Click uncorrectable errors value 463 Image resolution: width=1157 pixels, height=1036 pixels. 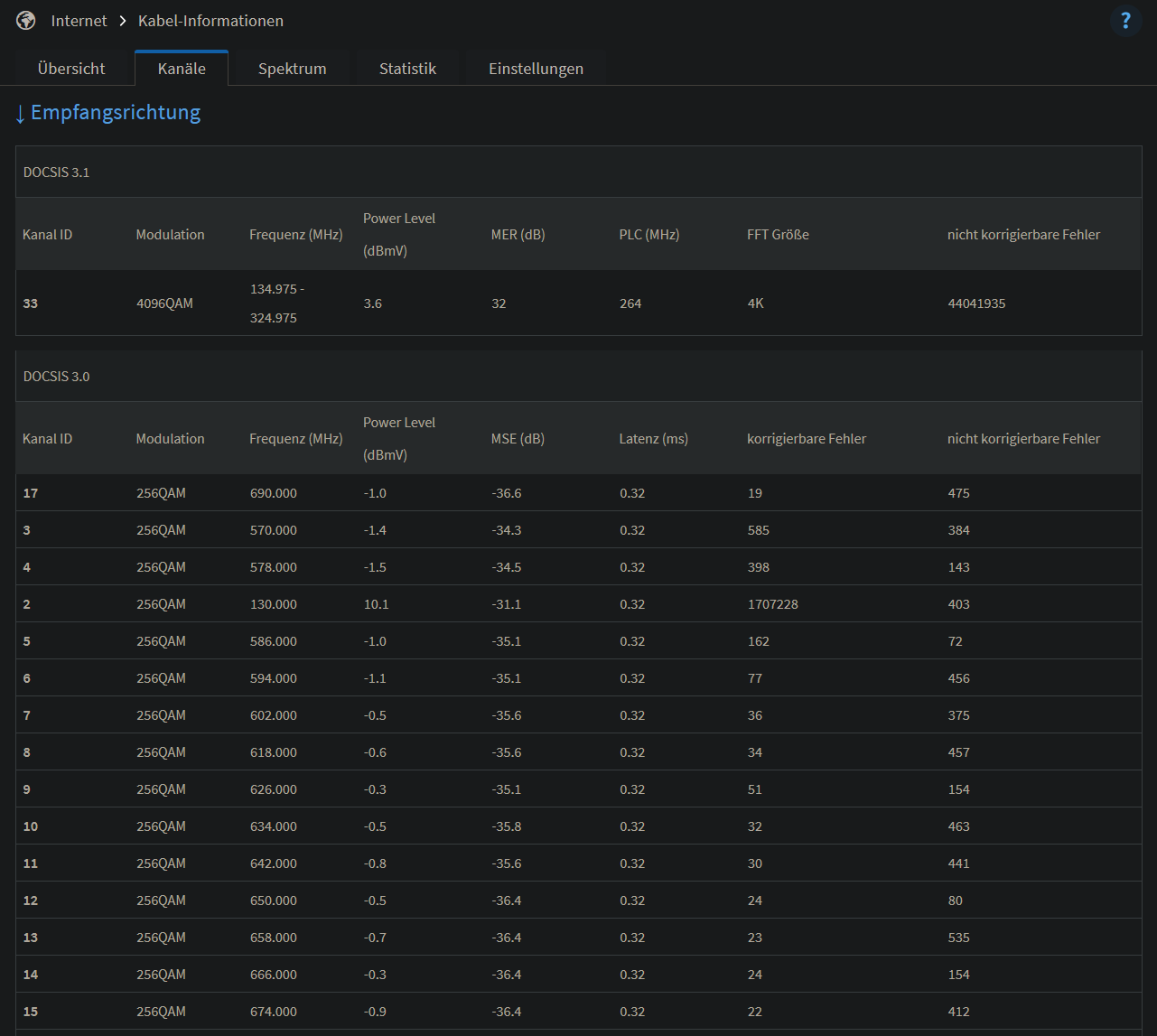pos(959,826)
